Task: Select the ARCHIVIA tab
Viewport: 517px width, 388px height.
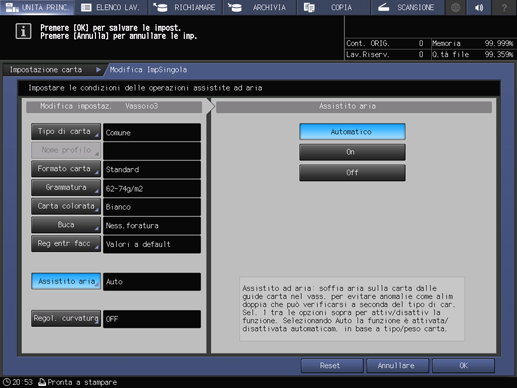Action: point(260,7)
